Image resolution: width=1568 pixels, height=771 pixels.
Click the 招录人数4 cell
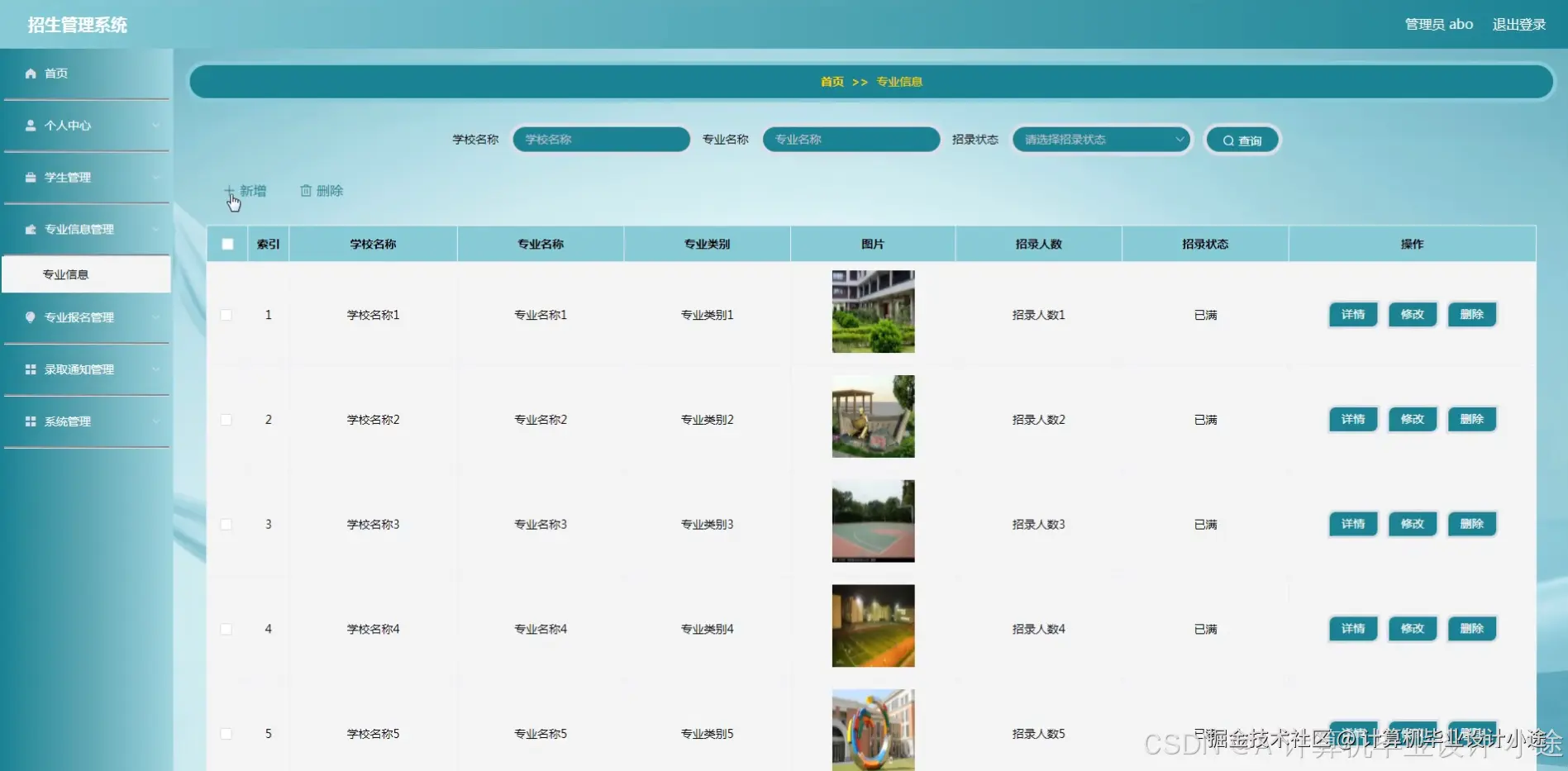(x=1039, y=629)
